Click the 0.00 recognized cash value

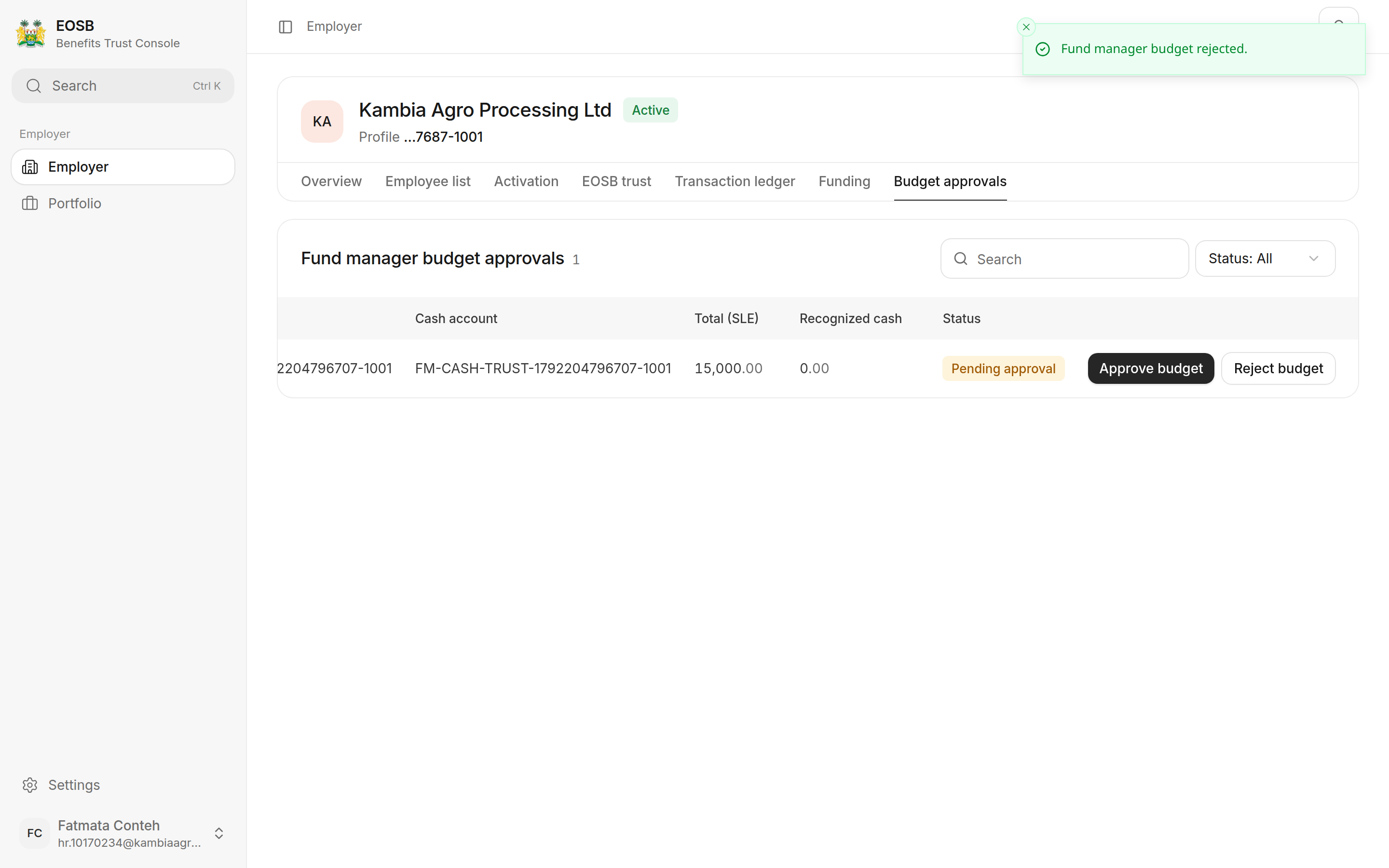pyautogui.click(x=814, y=368)
